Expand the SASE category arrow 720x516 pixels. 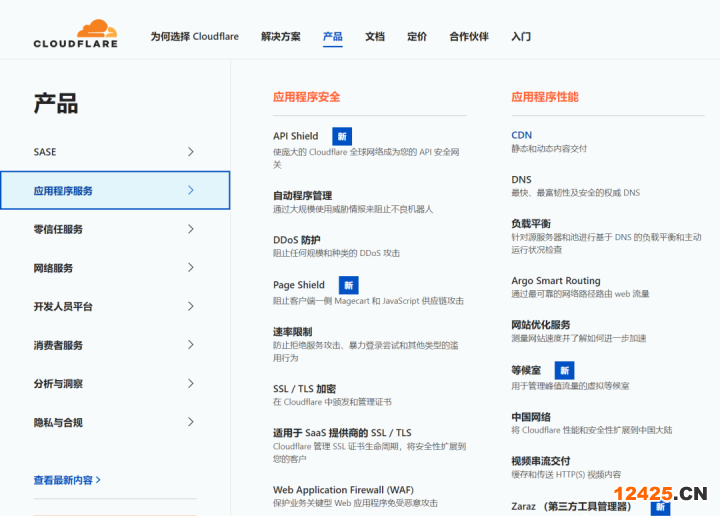pos(190,152)
